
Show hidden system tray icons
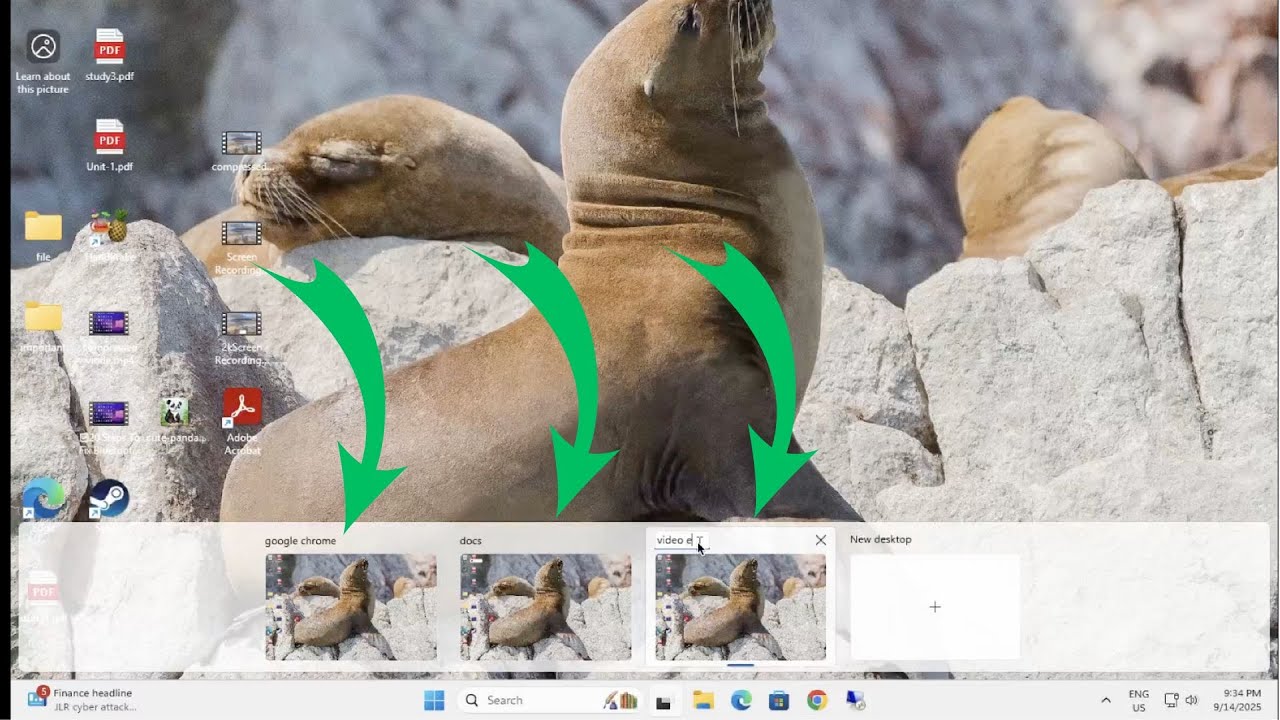point(1106,700)
